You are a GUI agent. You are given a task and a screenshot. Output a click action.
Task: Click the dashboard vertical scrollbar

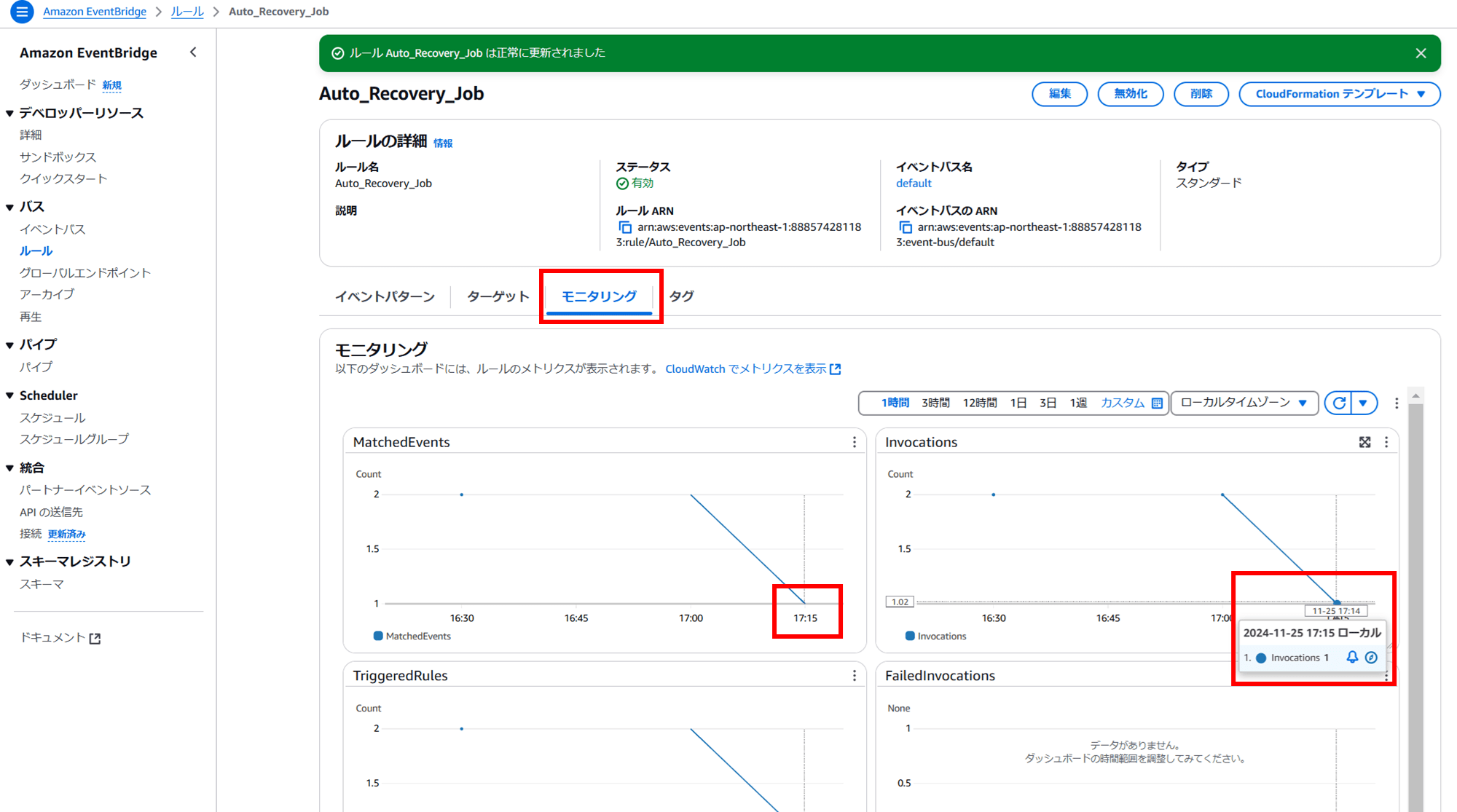tap(1415, 608)
